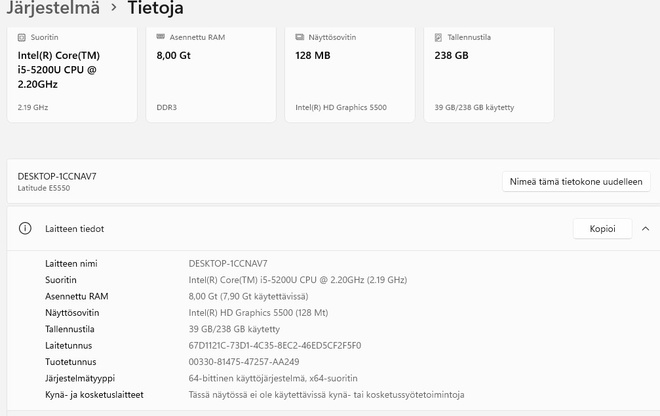The image size is (660, 416).
Task: Click the Näyttösovitin display adapter icon
Action: pyautogui.click(x=299, y=37)
